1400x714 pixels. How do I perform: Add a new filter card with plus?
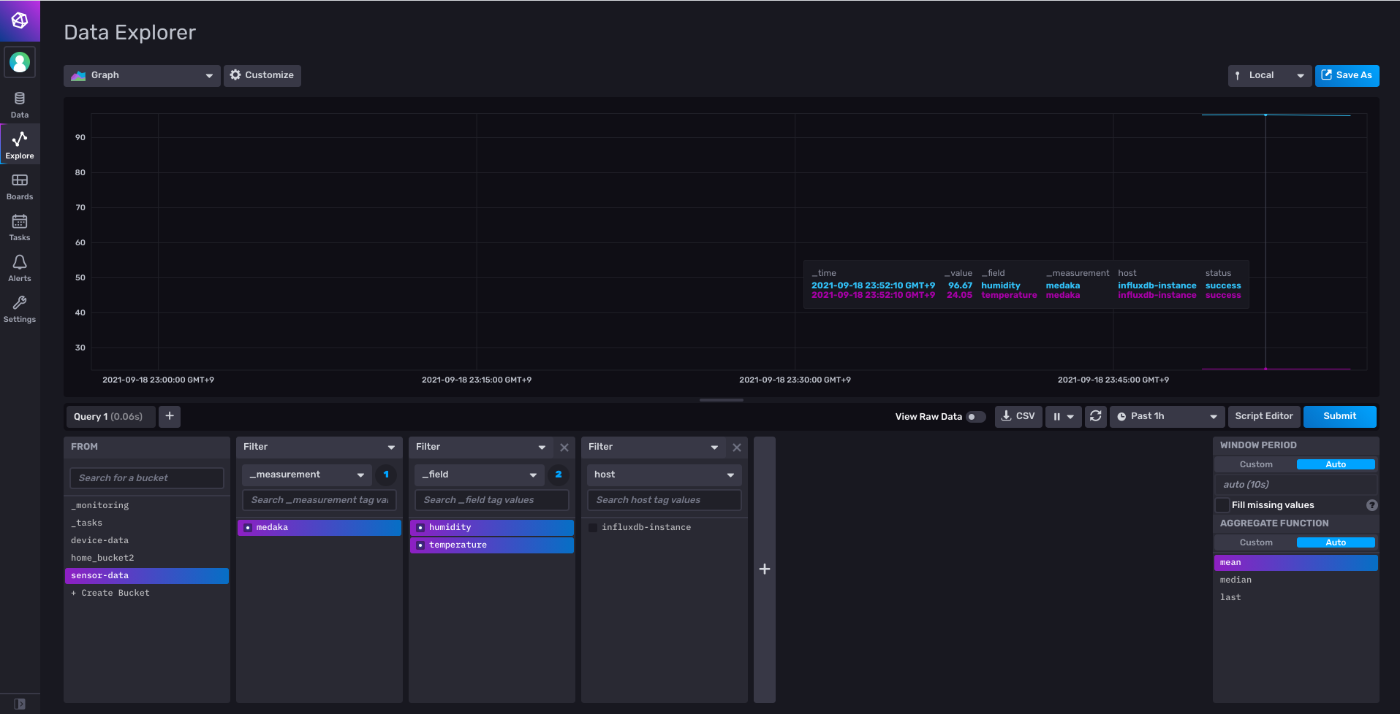765,569
